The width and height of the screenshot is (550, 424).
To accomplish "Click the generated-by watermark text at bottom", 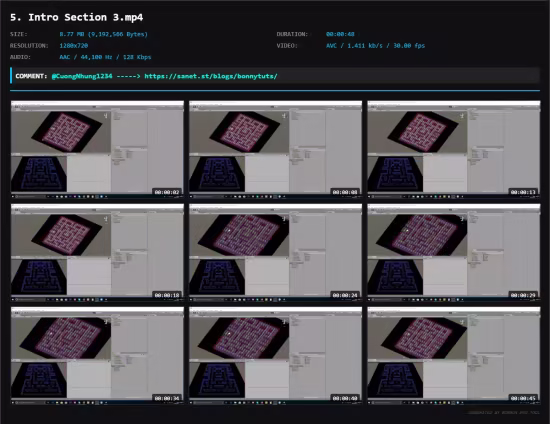I will click(504, 413).
